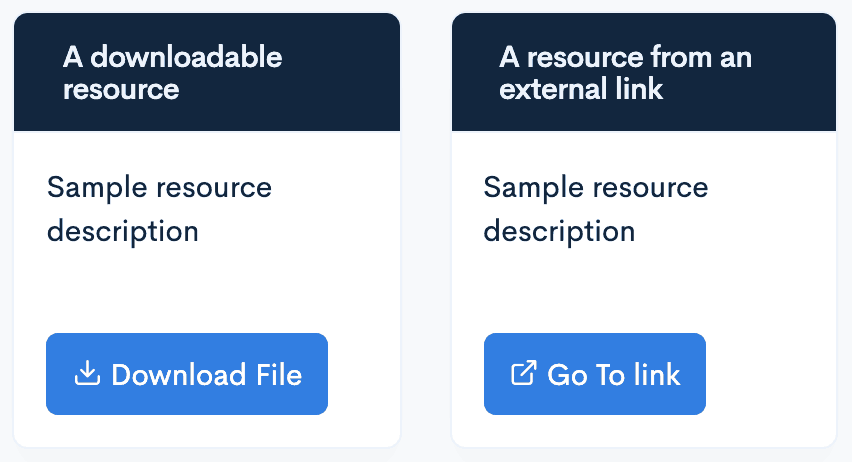The image size is (852, 462).
Task: Click the word "resource" in the left card header
Action: 121,89
